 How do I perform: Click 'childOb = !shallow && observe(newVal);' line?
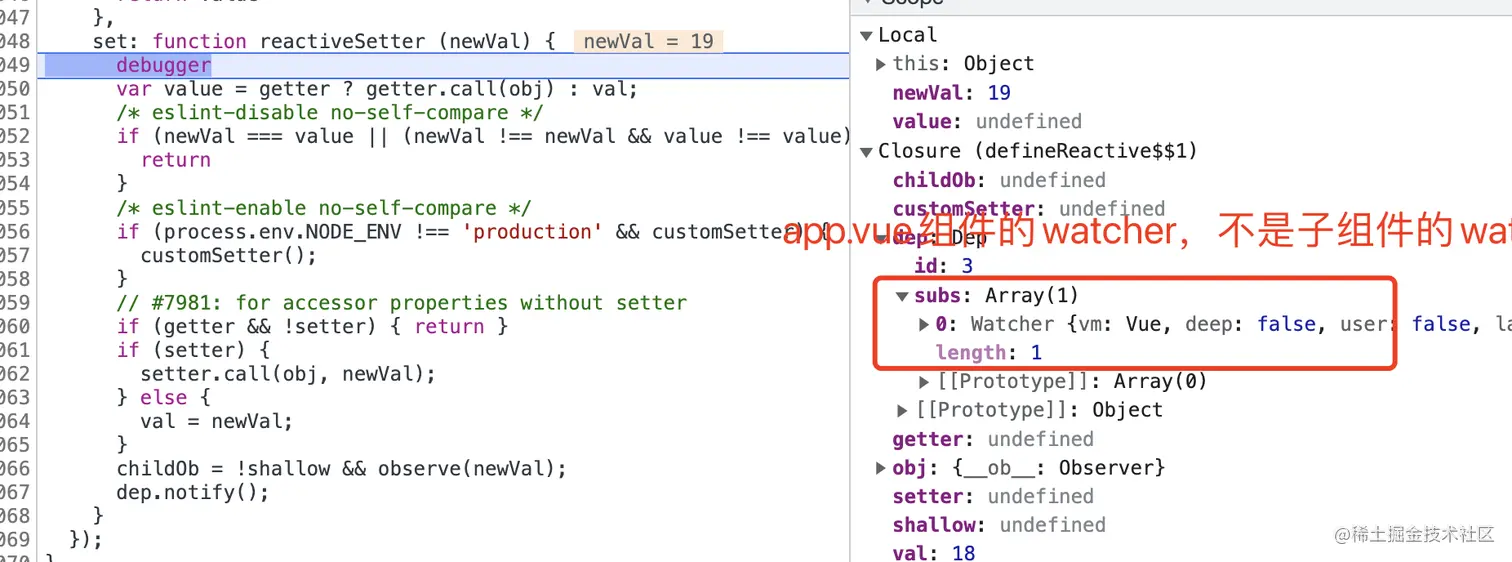341,469
